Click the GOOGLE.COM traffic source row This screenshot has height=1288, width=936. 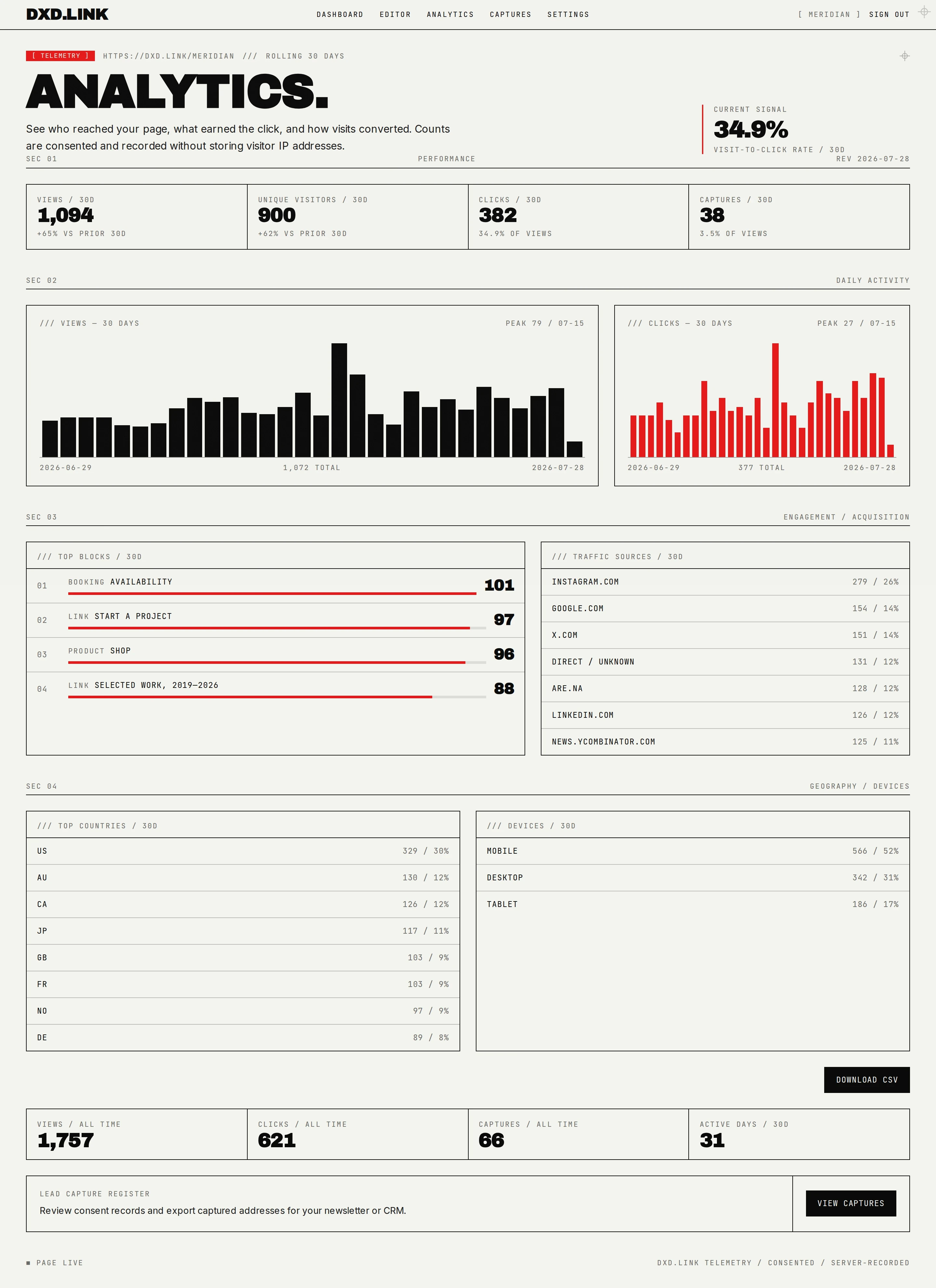[x=725, y=609]
